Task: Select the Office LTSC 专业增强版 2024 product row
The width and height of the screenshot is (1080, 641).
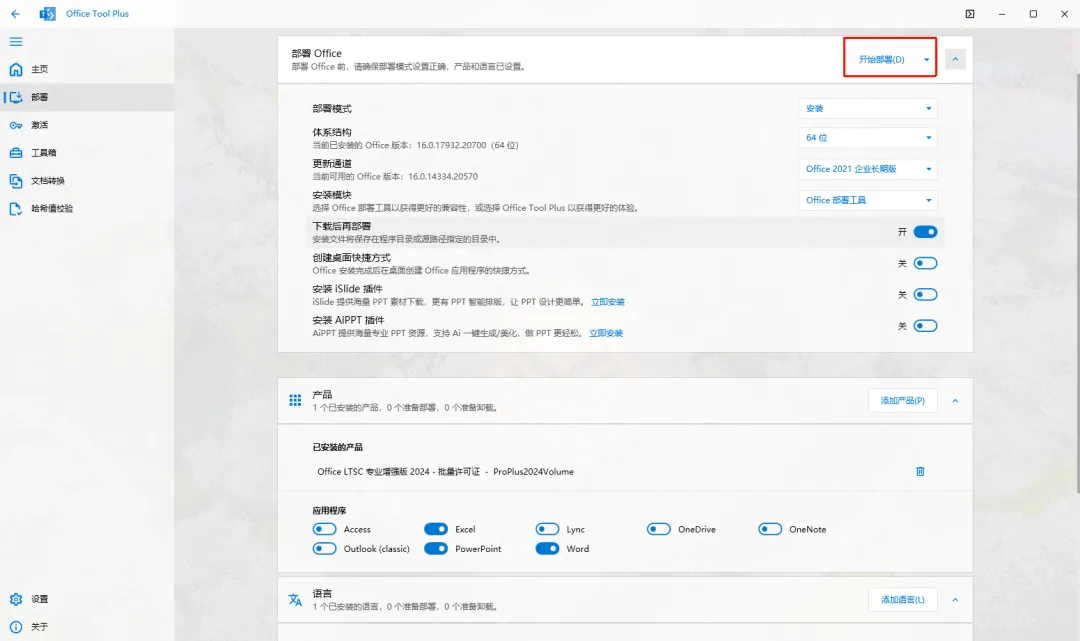Action: point(624,472)
